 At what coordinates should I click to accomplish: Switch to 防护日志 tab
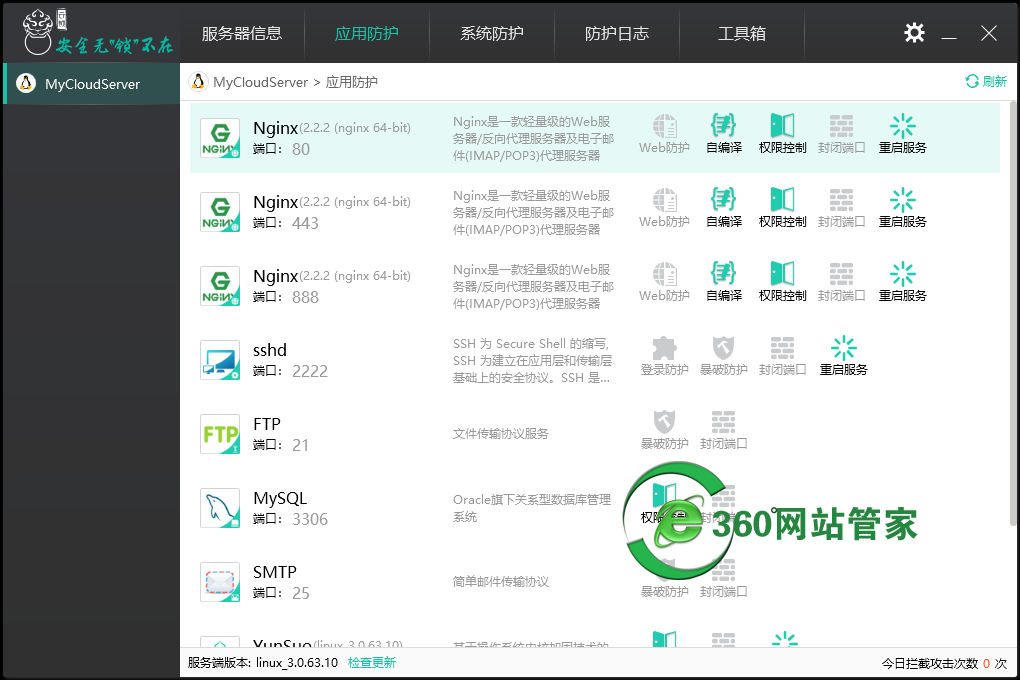617,33
